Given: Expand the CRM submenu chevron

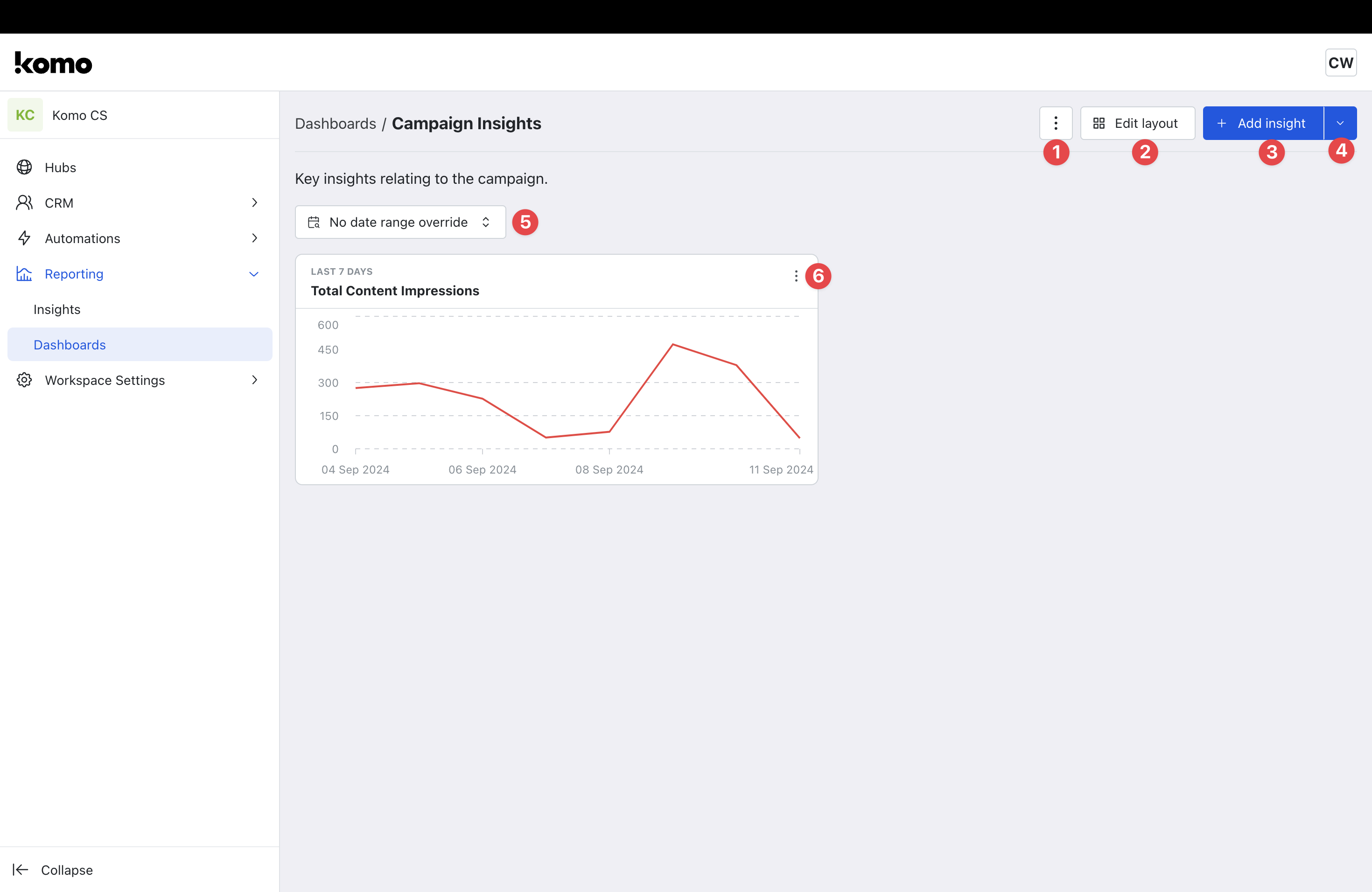Looking at the screenshot, I should [x=254, y=203].
